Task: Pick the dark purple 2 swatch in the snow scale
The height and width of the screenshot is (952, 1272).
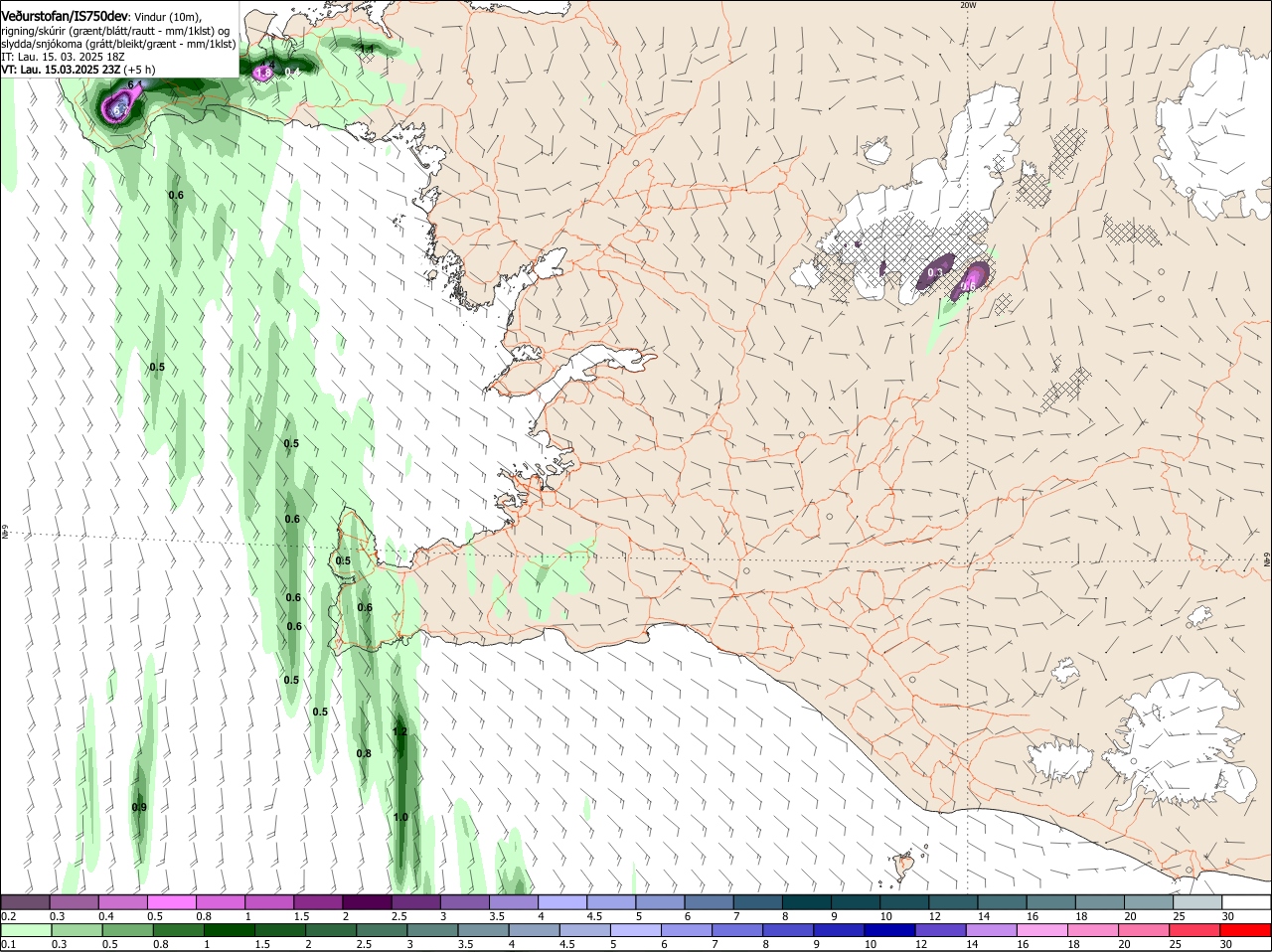Action: [x=367, y=901]
